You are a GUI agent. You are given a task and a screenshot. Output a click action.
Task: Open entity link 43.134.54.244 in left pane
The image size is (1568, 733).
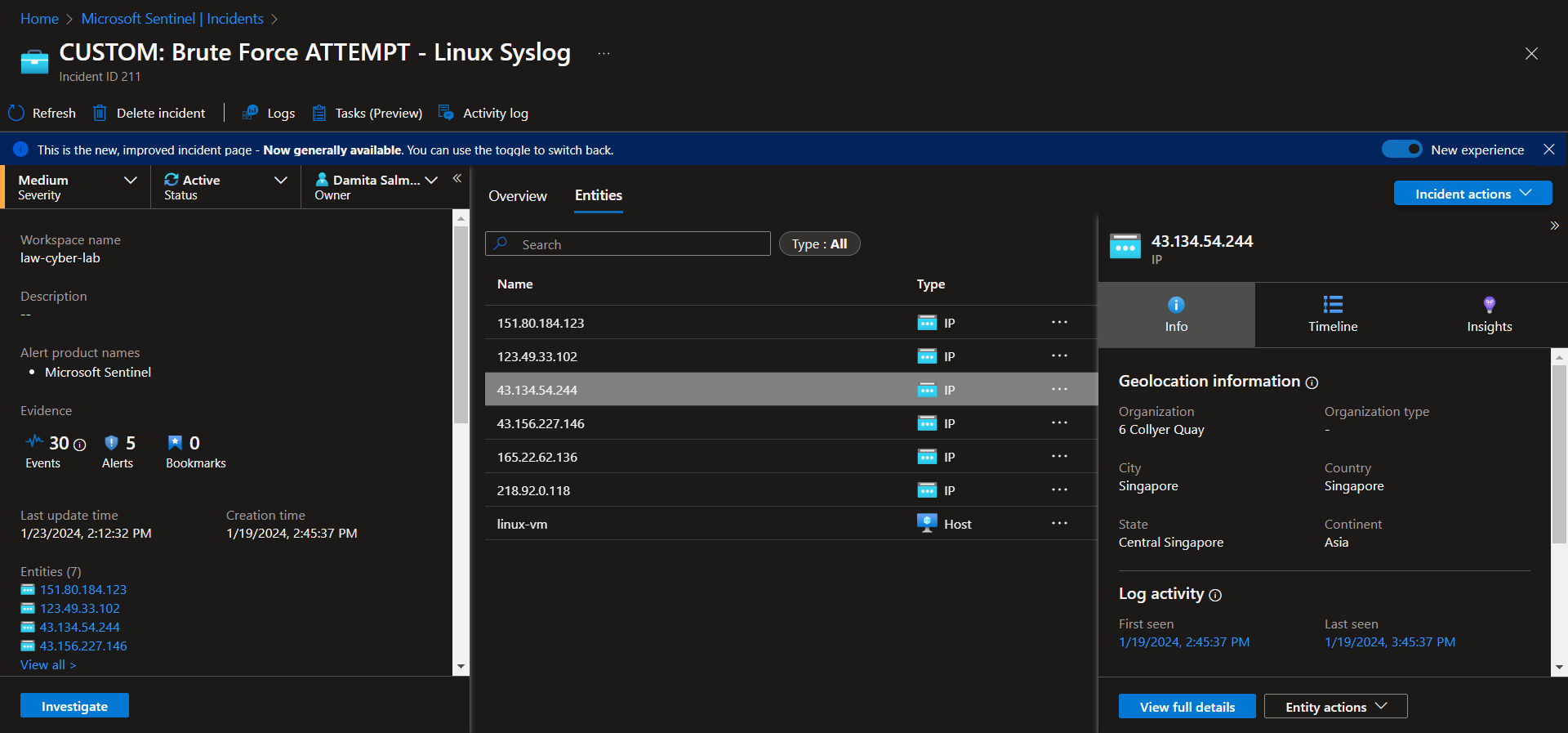click(x=80, y=628)
